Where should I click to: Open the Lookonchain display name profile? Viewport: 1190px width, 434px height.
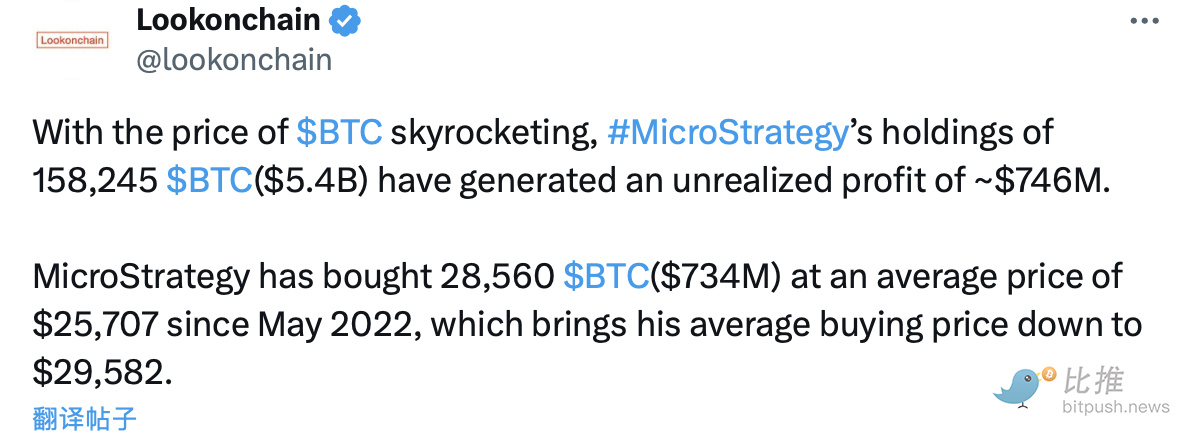point(228,20)
